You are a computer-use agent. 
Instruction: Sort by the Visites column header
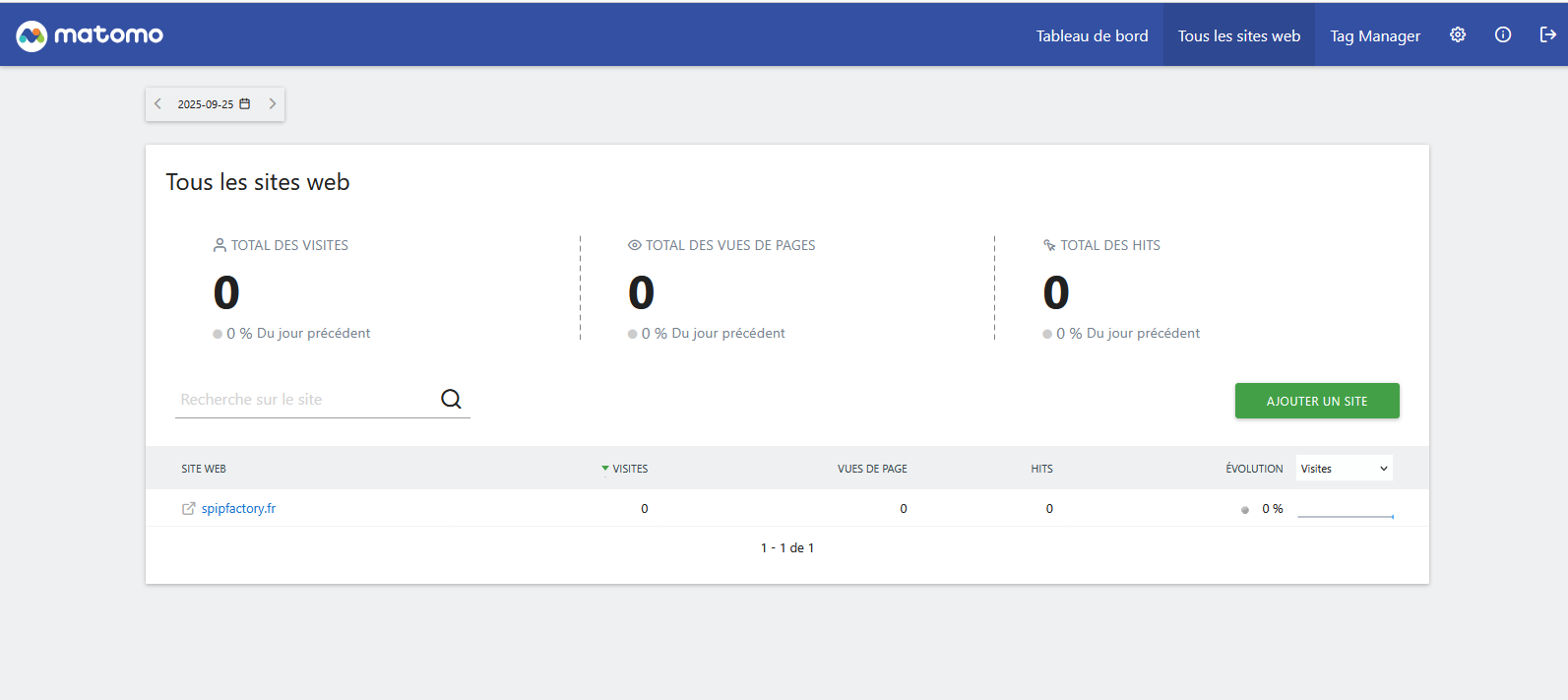coord(630,469)
